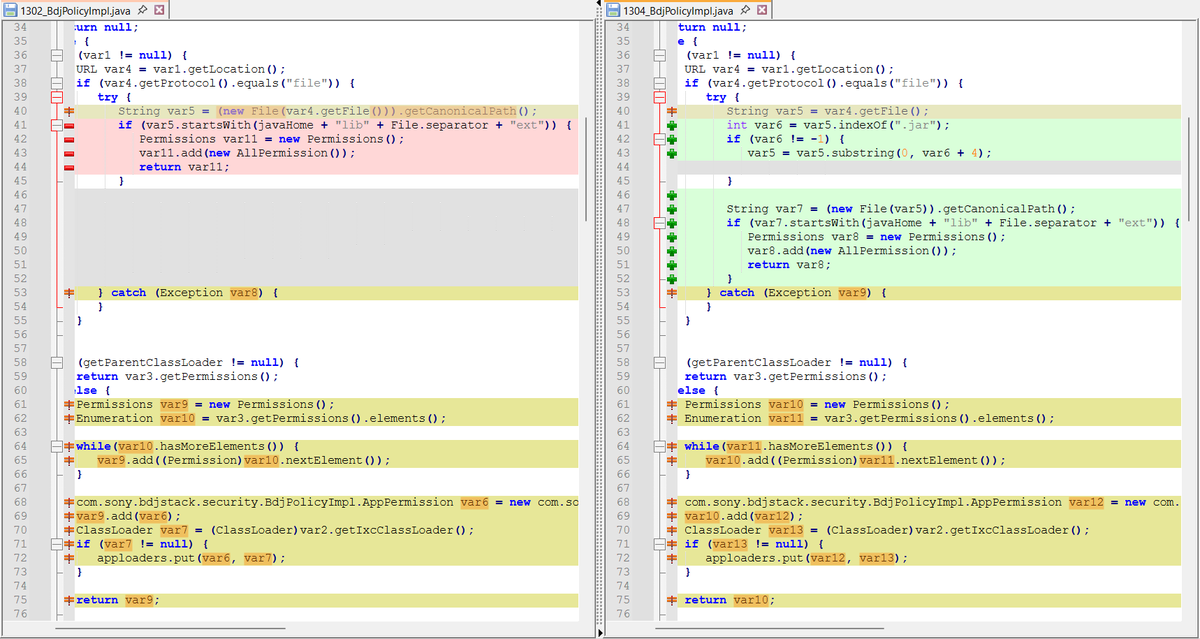
Task: Click changed-line marker at line 72, left pane
Action: click(x=70, y=558)
